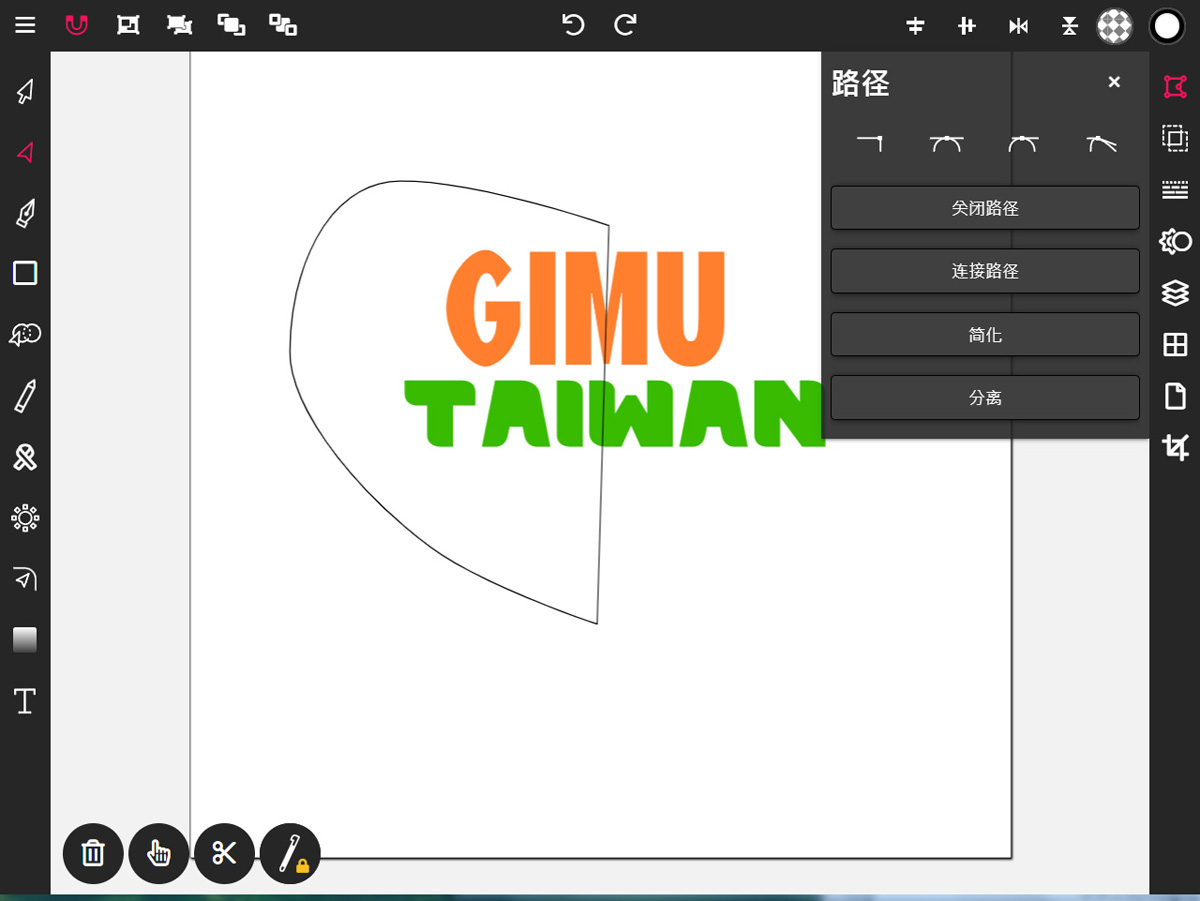Set node type to smooth curve

(x=1023, y=144)
